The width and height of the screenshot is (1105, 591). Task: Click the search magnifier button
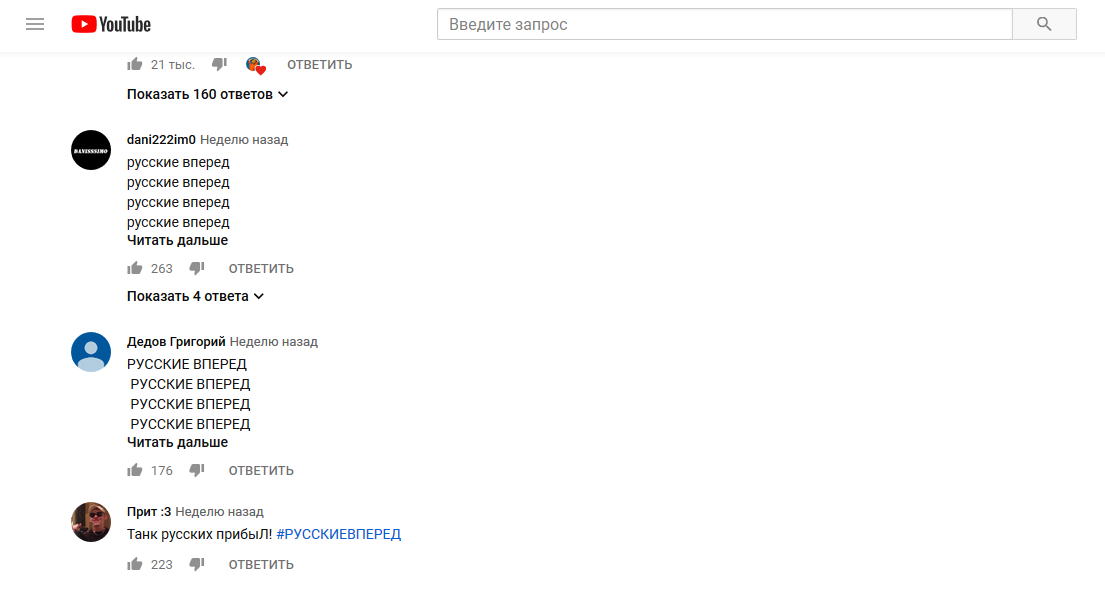pos(1044,25)
